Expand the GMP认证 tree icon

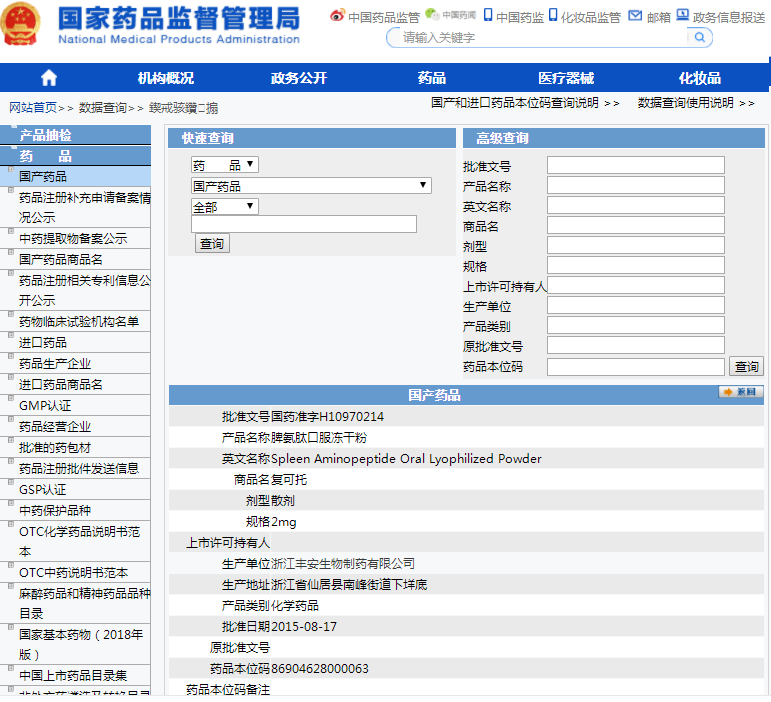(x=11, y=398)
